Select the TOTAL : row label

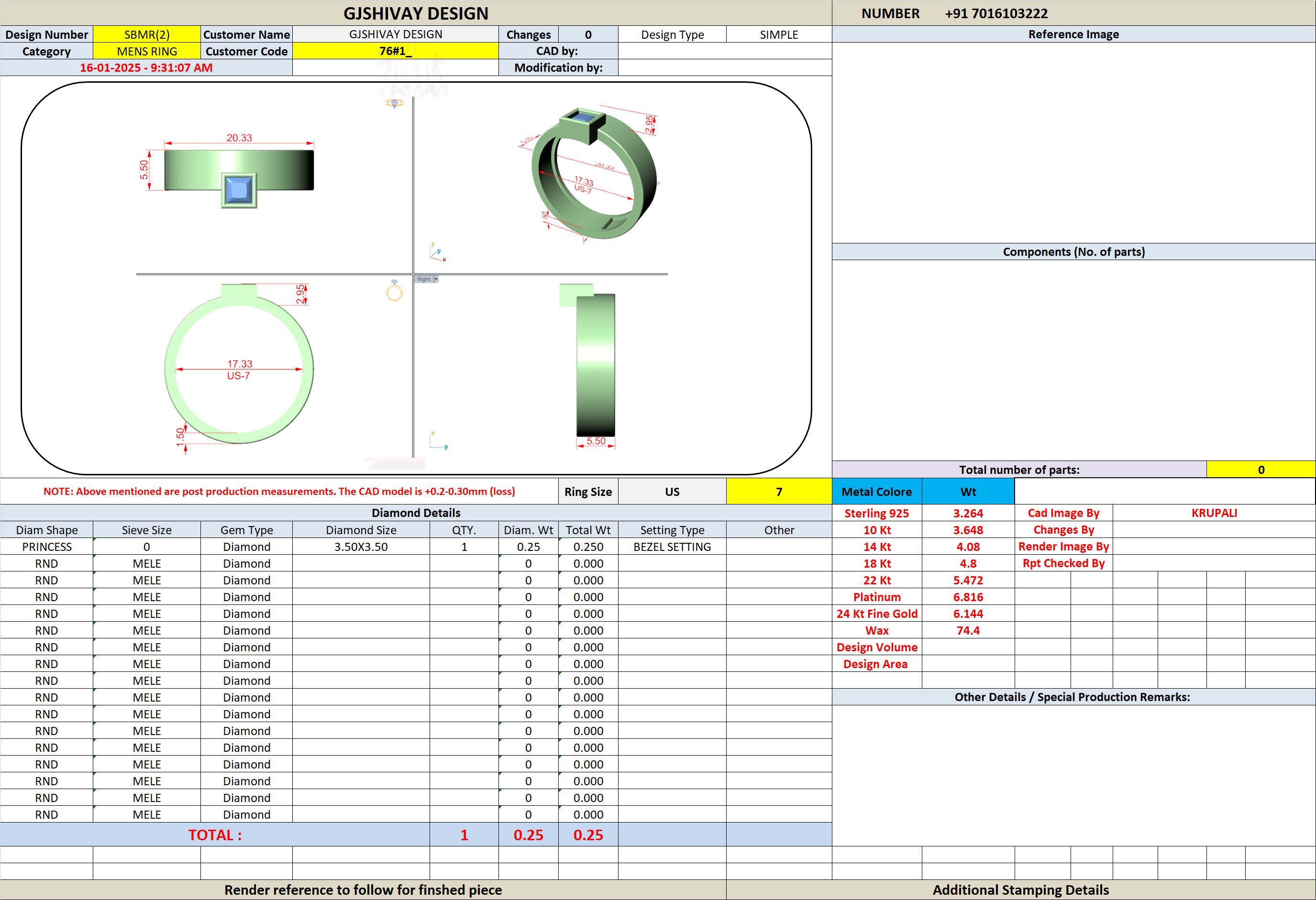click(x=215, y=835)
